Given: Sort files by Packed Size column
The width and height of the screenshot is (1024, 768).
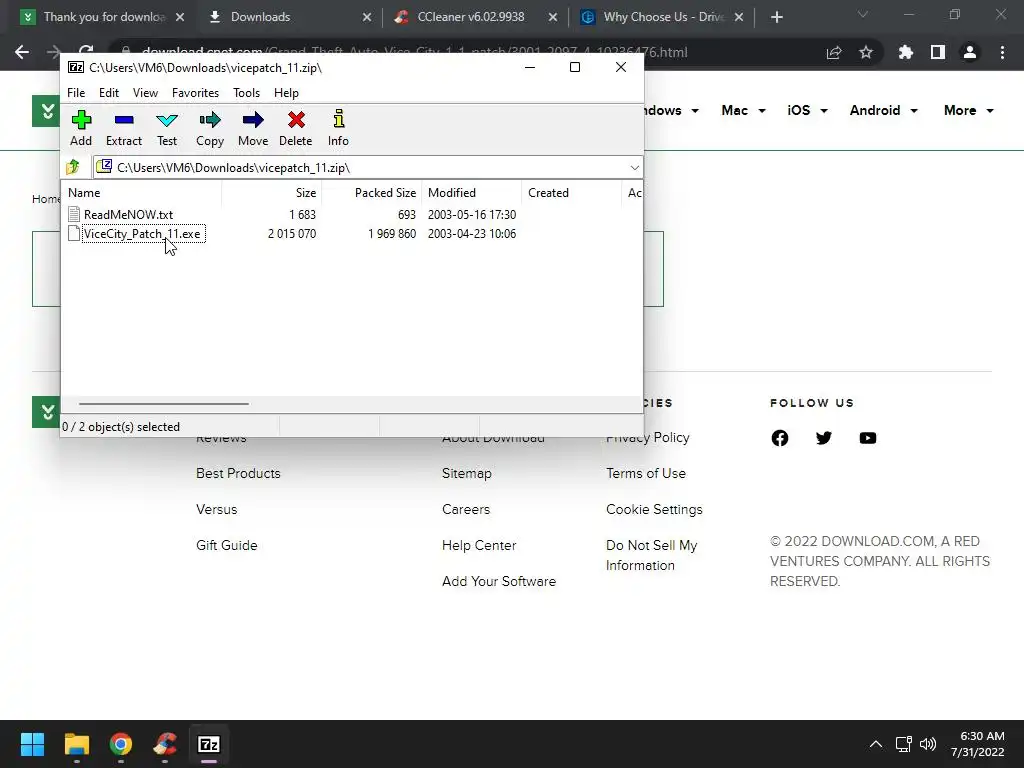Looking at the screenshot, I should [x=372, y=193].
